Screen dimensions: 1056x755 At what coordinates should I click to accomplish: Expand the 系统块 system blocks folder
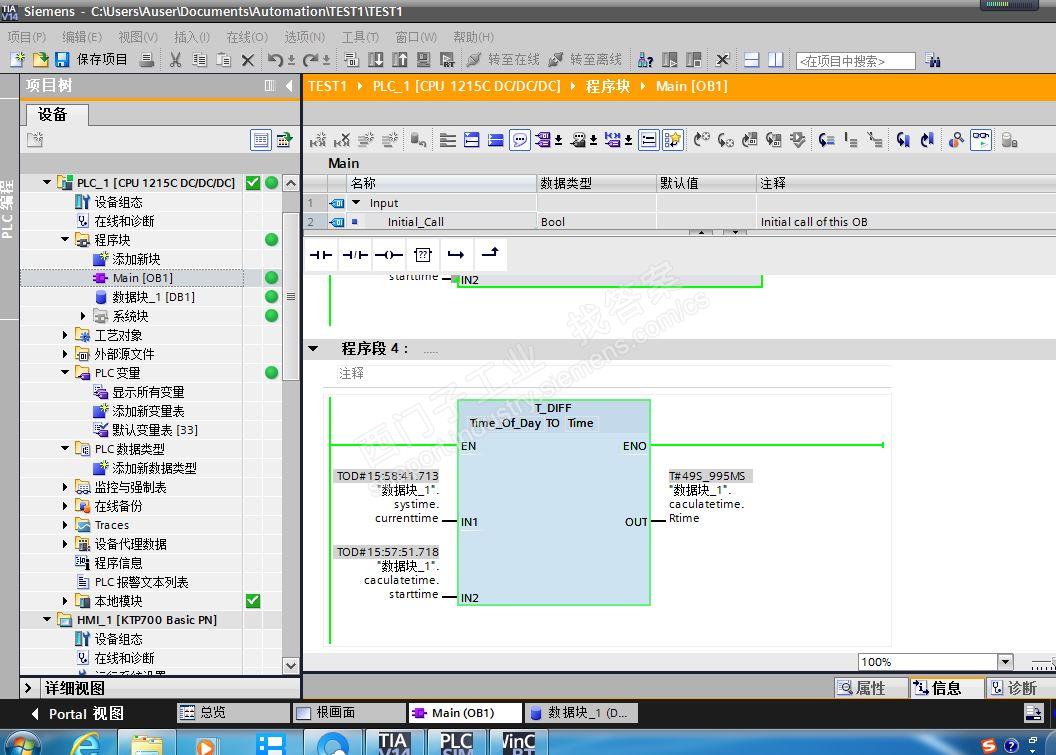(83, 316)
